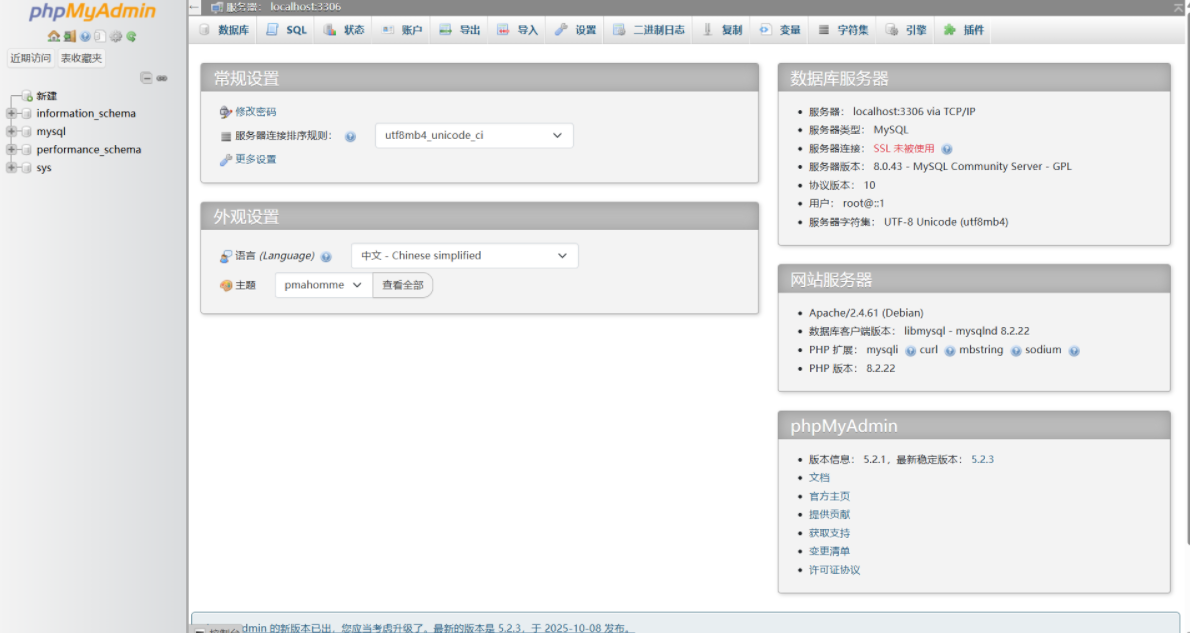
Task: Open the 复制 tab
Action: [x=722, y=30]
